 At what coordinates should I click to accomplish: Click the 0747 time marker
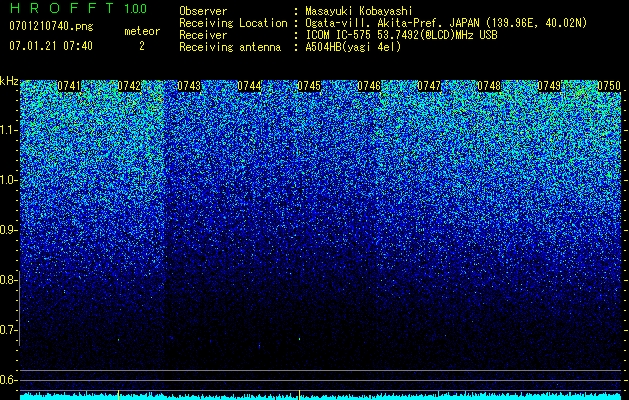click(429, 86)
